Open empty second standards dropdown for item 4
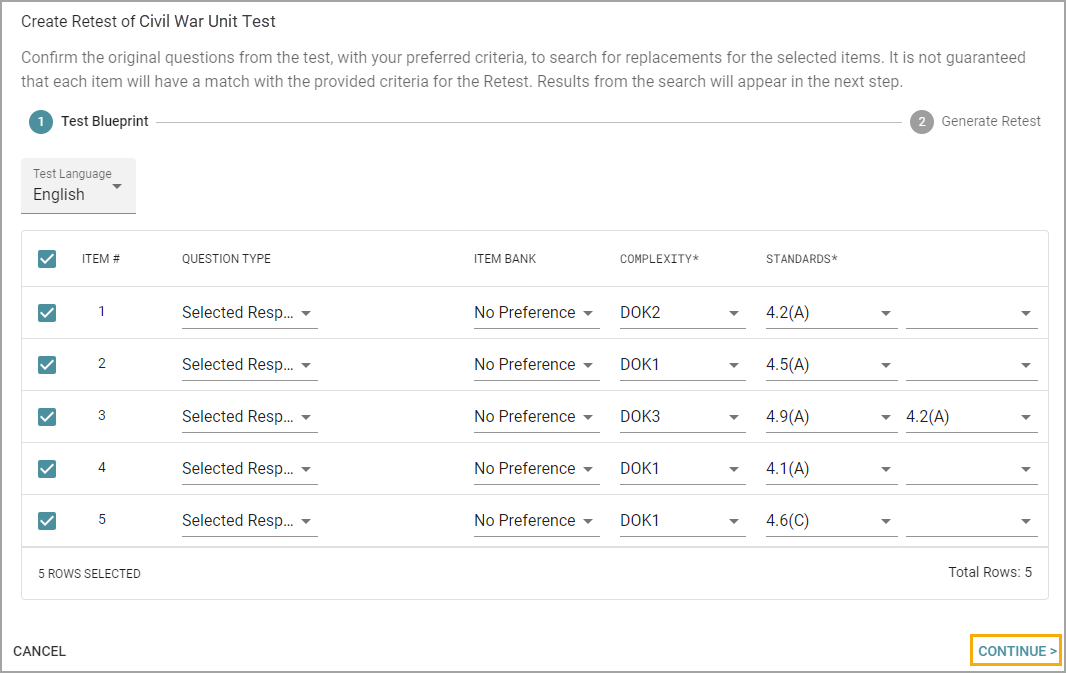The width and height of the screenshot is (1066, 673). pyautogui.click(x=972, y=469)
